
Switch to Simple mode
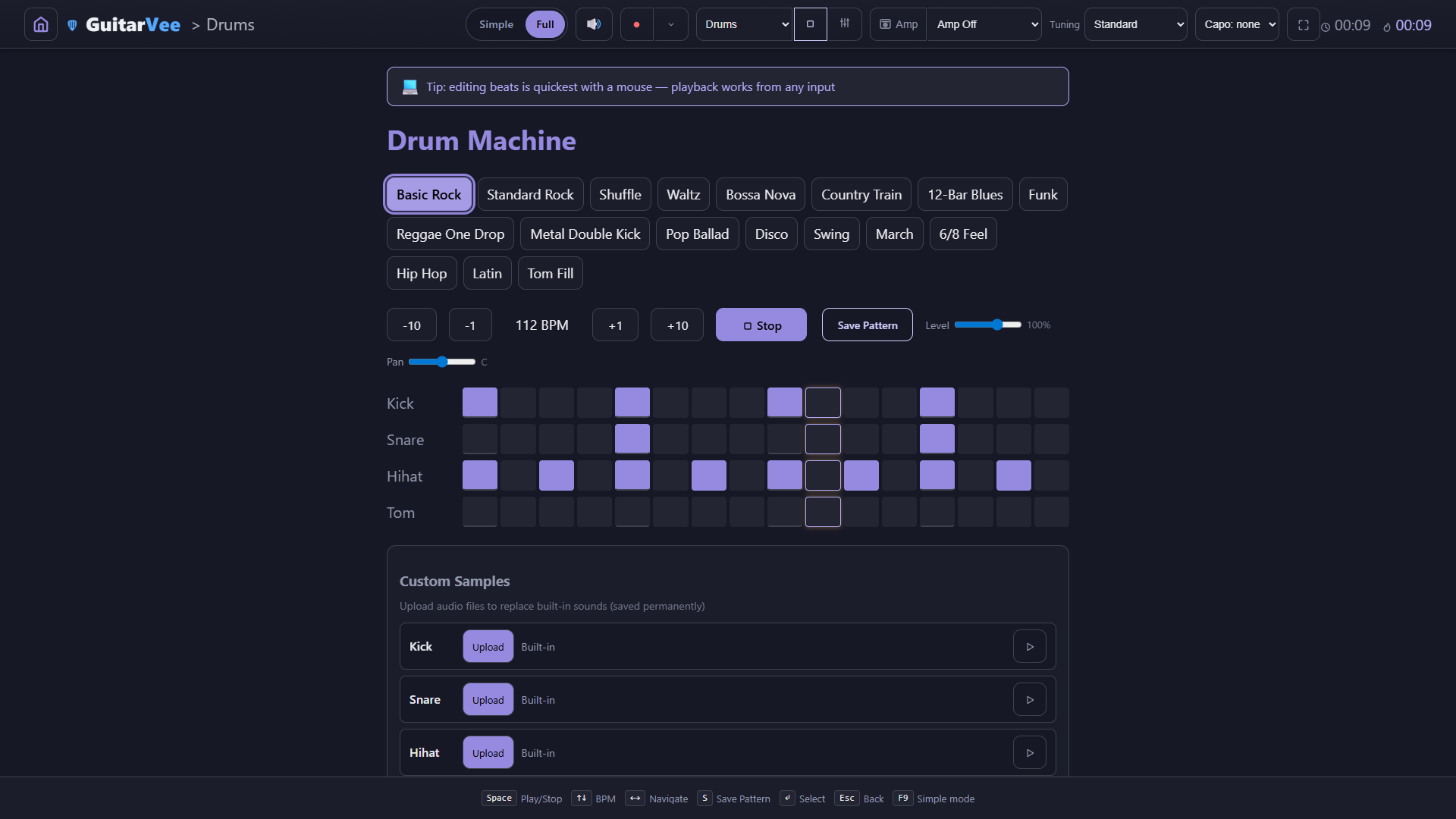496,24
